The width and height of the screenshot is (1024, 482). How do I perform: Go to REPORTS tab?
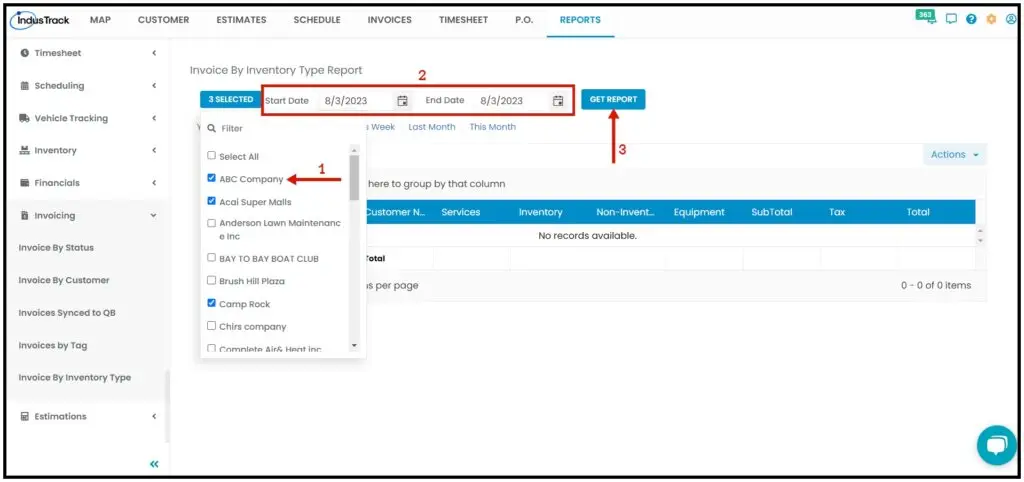click(x=580, y=20)
